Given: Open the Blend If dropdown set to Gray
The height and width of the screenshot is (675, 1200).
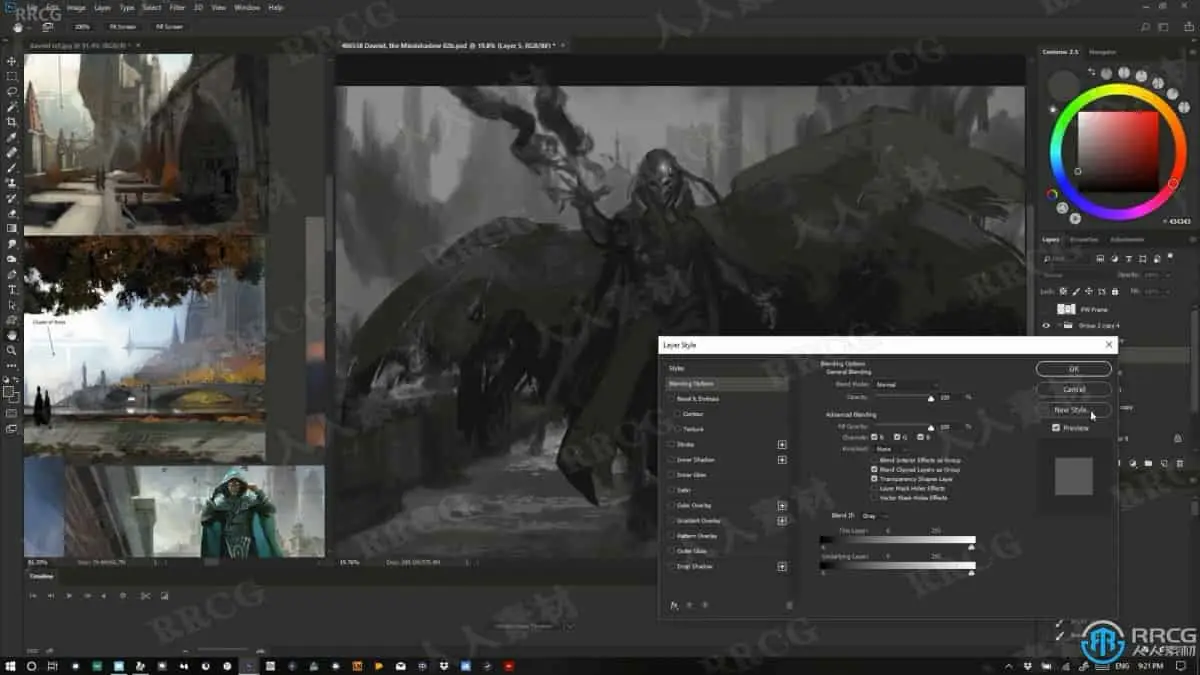Looking at the screenshot, I should point(874,515).
